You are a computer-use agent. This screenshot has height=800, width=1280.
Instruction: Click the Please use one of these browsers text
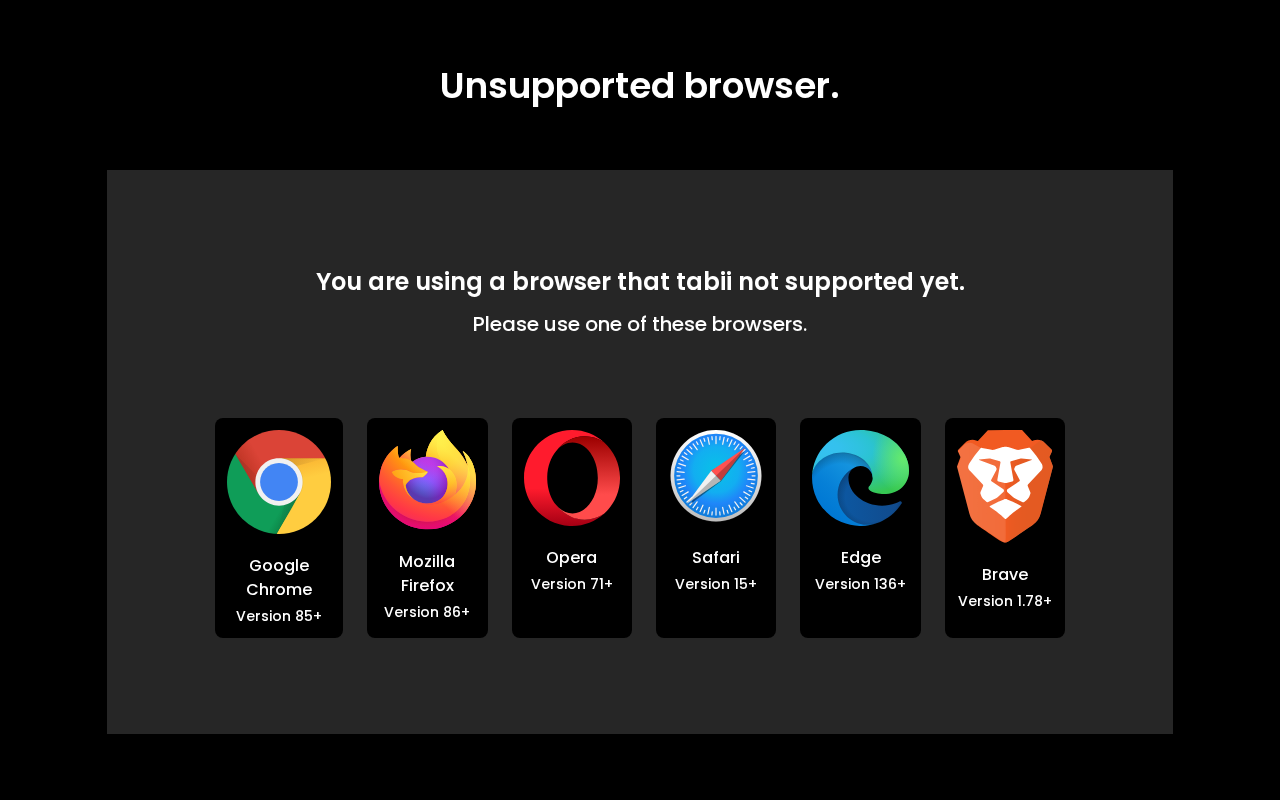[640, 324]
